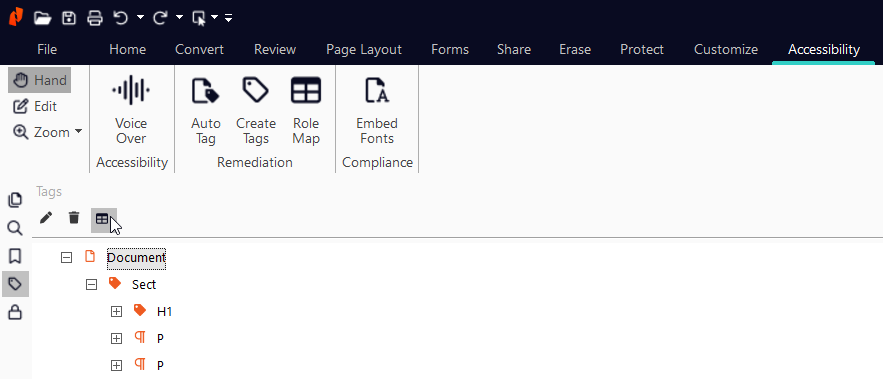Click the select cursor tool in the quick access toolbar
This screenshot has width=883, height=379.
[199, 19]
